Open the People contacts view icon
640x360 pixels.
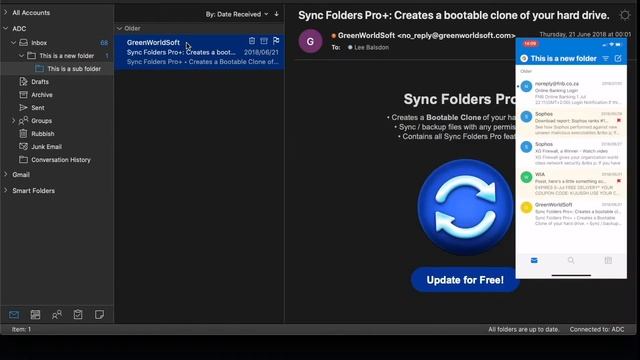point(57,315)
